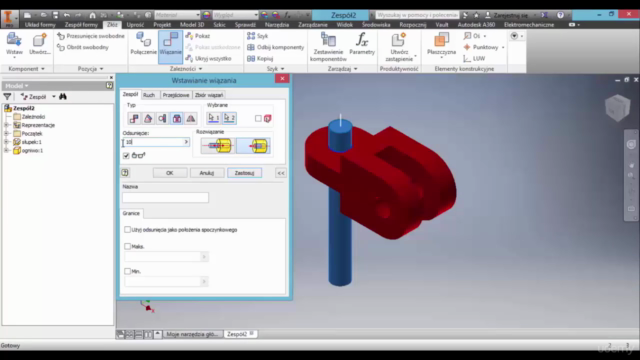Click the ViewCube in the viewport

coord(618,107)
